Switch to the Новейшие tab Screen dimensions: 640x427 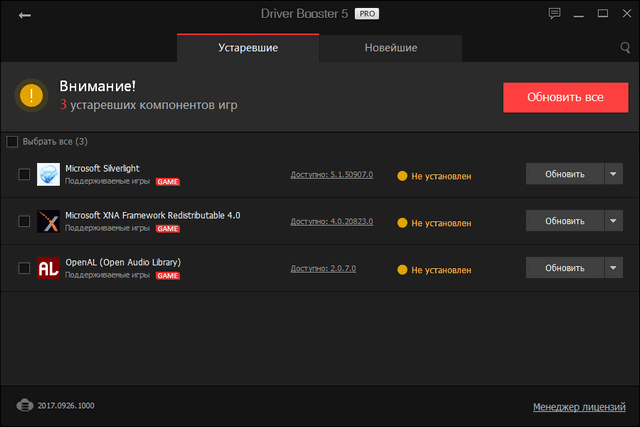[391, 48]
